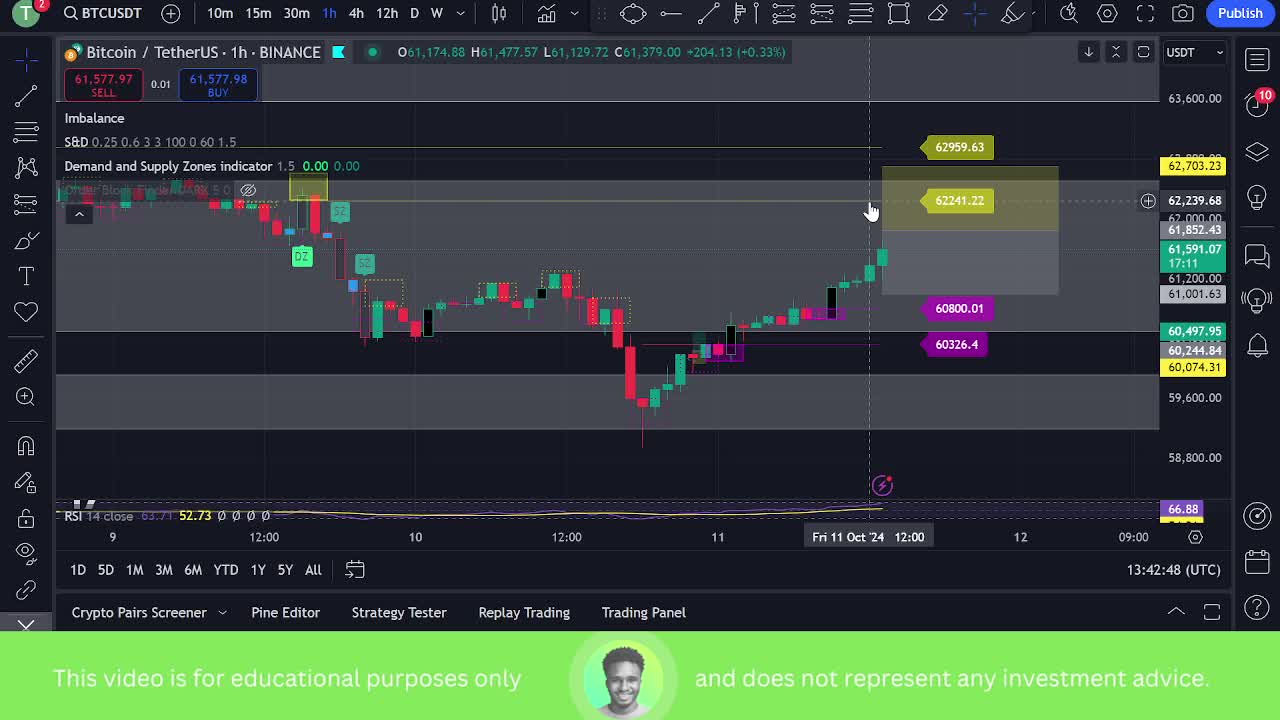Image resolution: width=1280 pixels, height=720 pixels.
Task: Select the 4h timeframe
Action: click(x=356, y=13)
